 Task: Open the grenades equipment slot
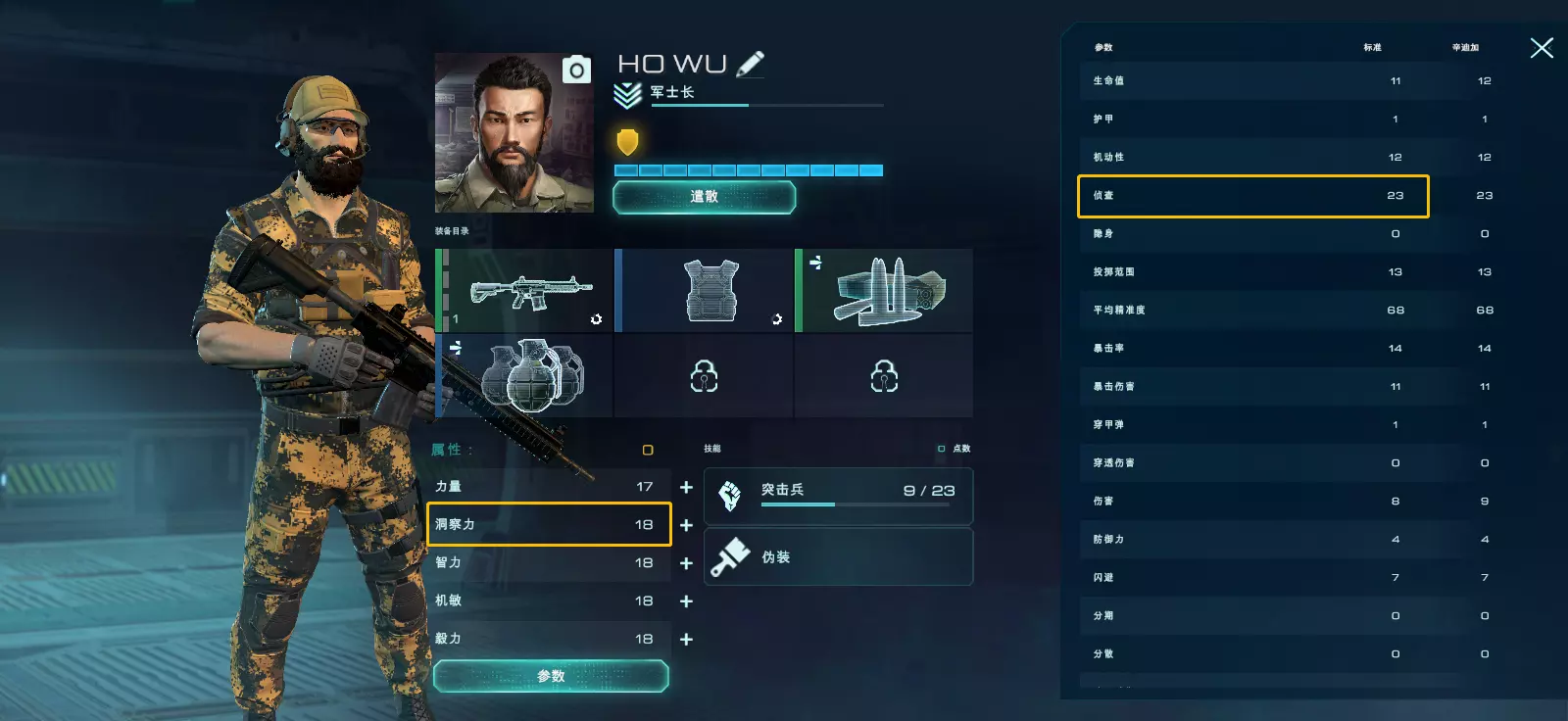[x=524, y=376]
